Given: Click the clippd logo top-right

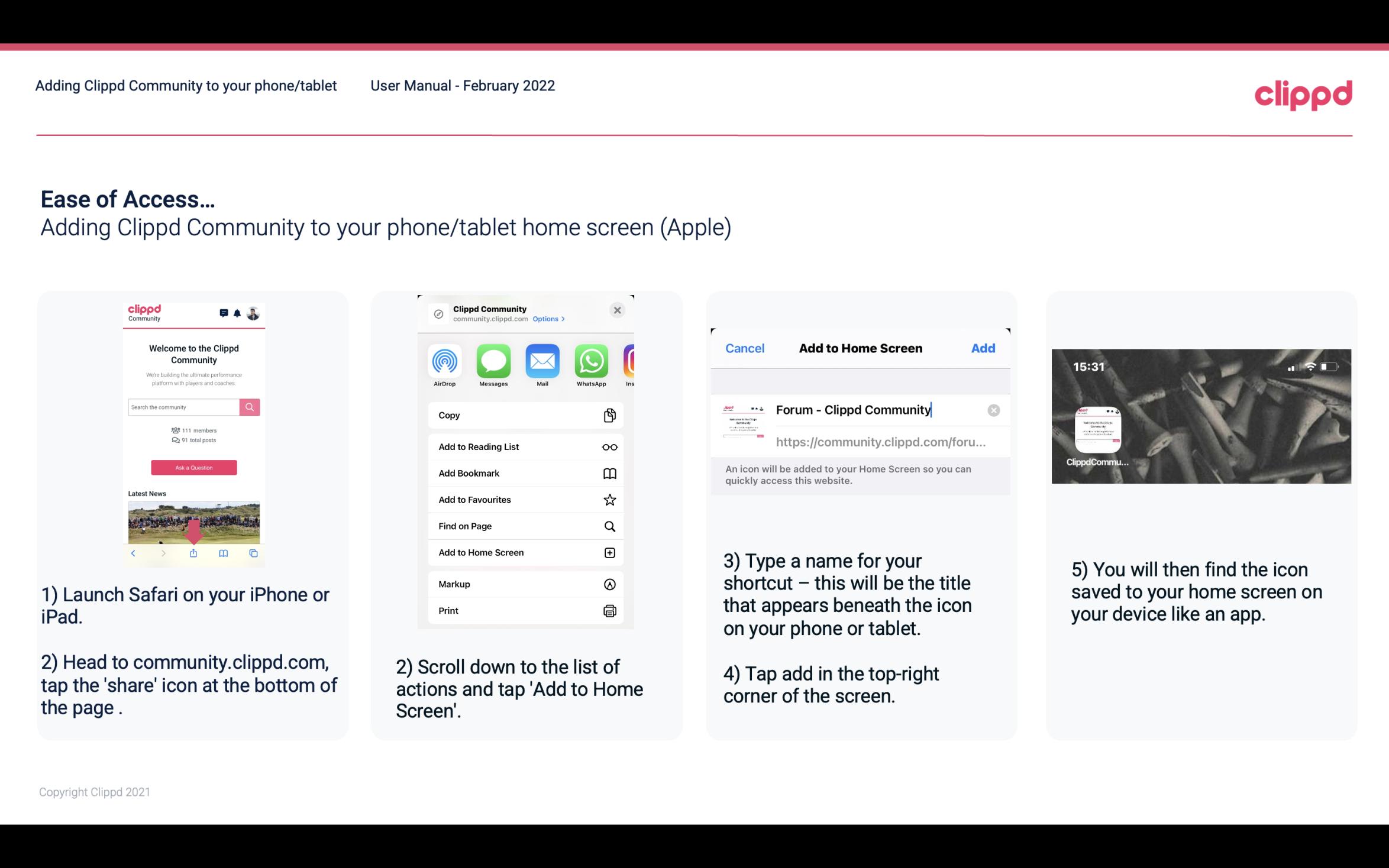Looking at the screenshot, I should pyautogui.click(x=1304, y=93).
